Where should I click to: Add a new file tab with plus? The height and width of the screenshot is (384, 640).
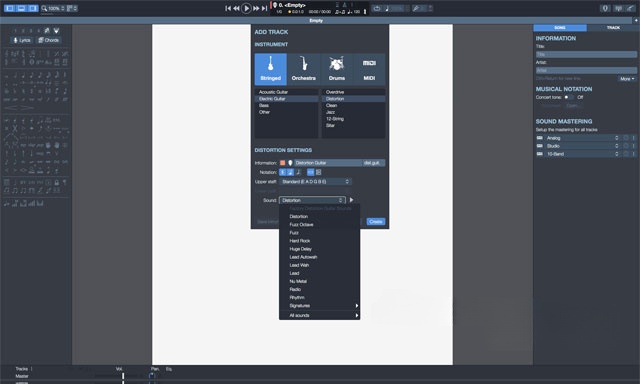point(636,20)
